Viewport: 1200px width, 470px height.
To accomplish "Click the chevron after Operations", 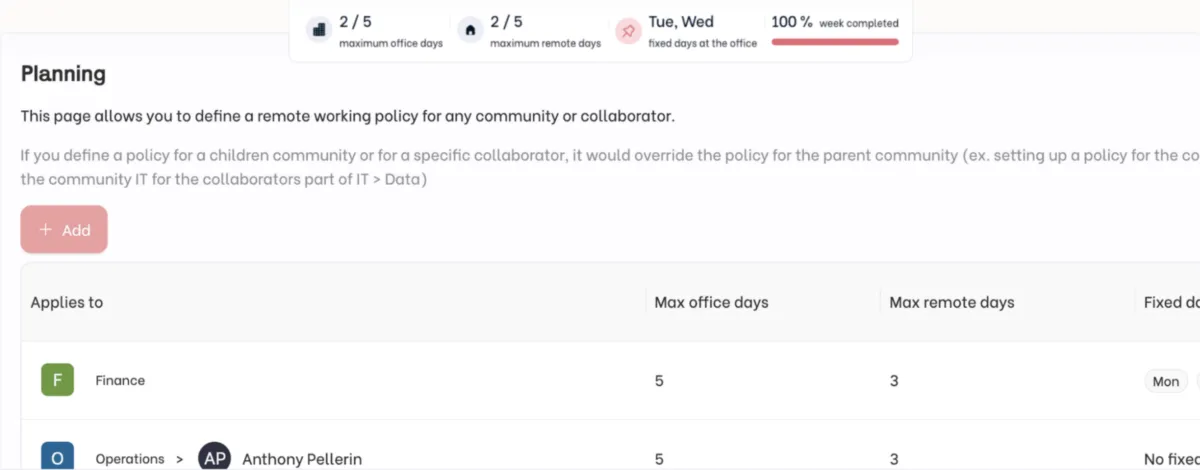I will 180,459.
